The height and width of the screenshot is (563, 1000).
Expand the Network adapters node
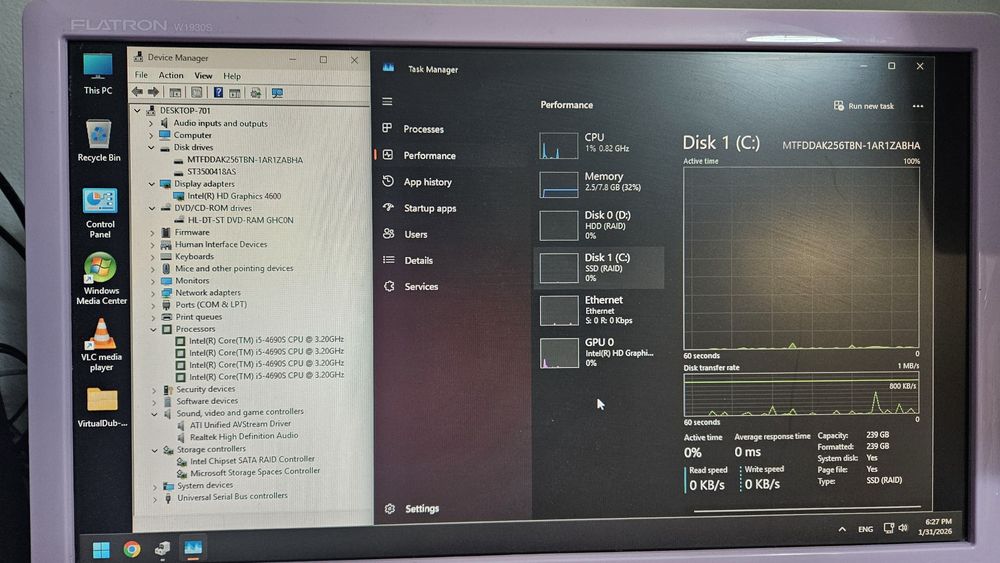pos(153,293)
